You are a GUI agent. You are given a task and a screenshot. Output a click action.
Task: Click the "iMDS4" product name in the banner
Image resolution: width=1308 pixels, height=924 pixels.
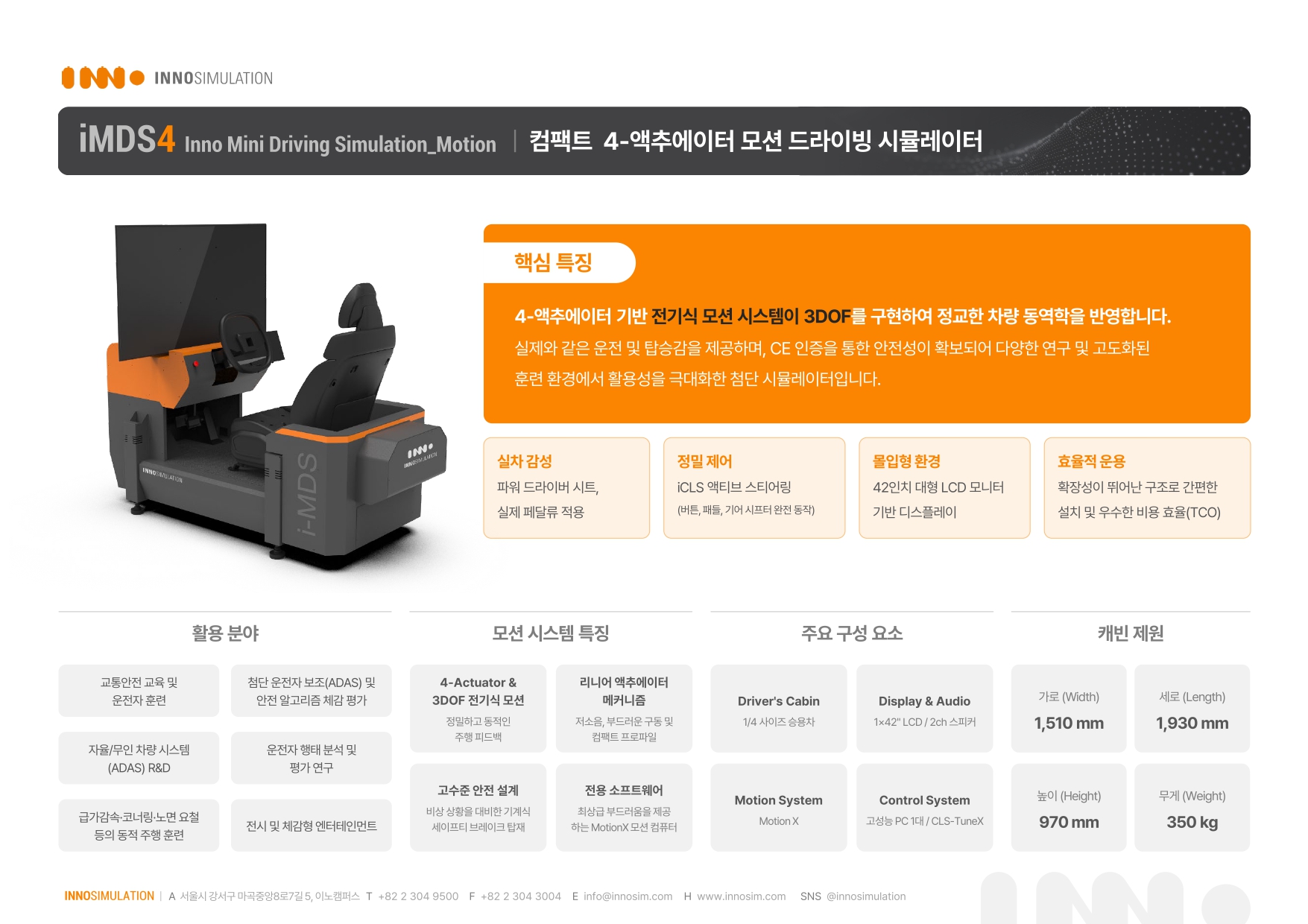point(127,139)
